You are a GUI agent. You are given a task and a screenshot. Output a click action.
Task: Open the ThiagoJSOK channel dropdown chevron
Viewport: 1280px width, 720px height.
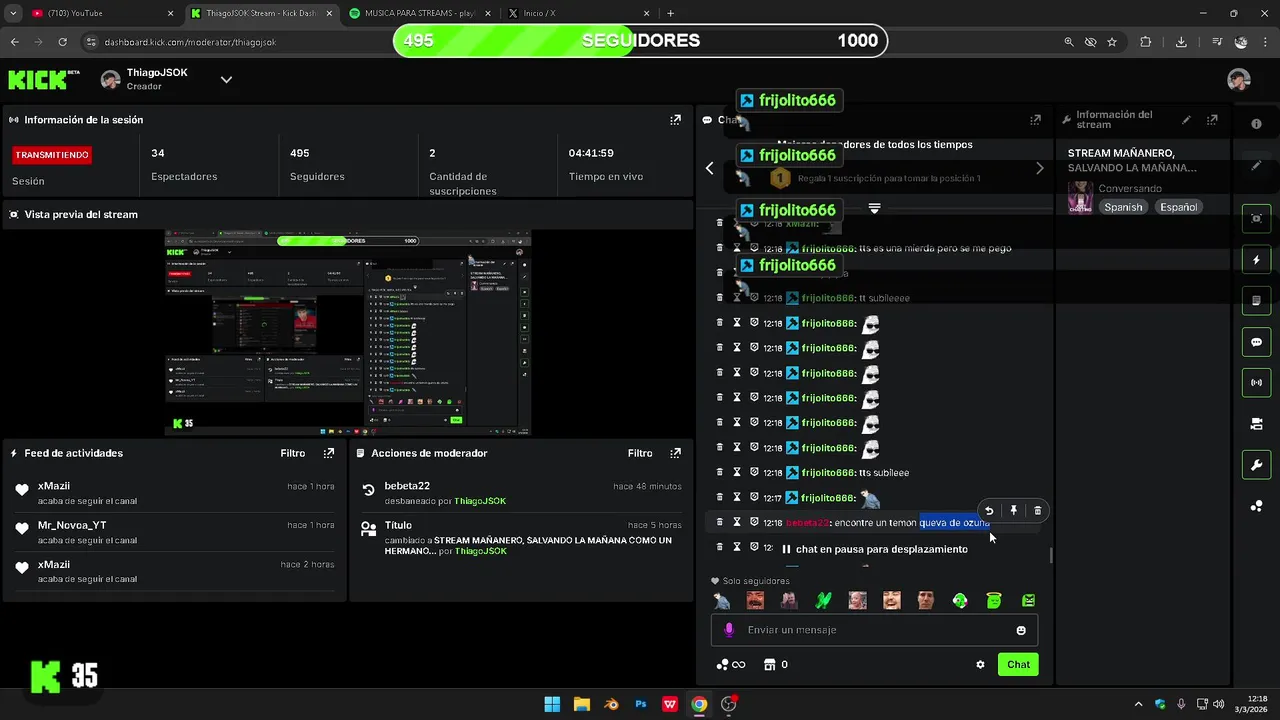(226, 80)
